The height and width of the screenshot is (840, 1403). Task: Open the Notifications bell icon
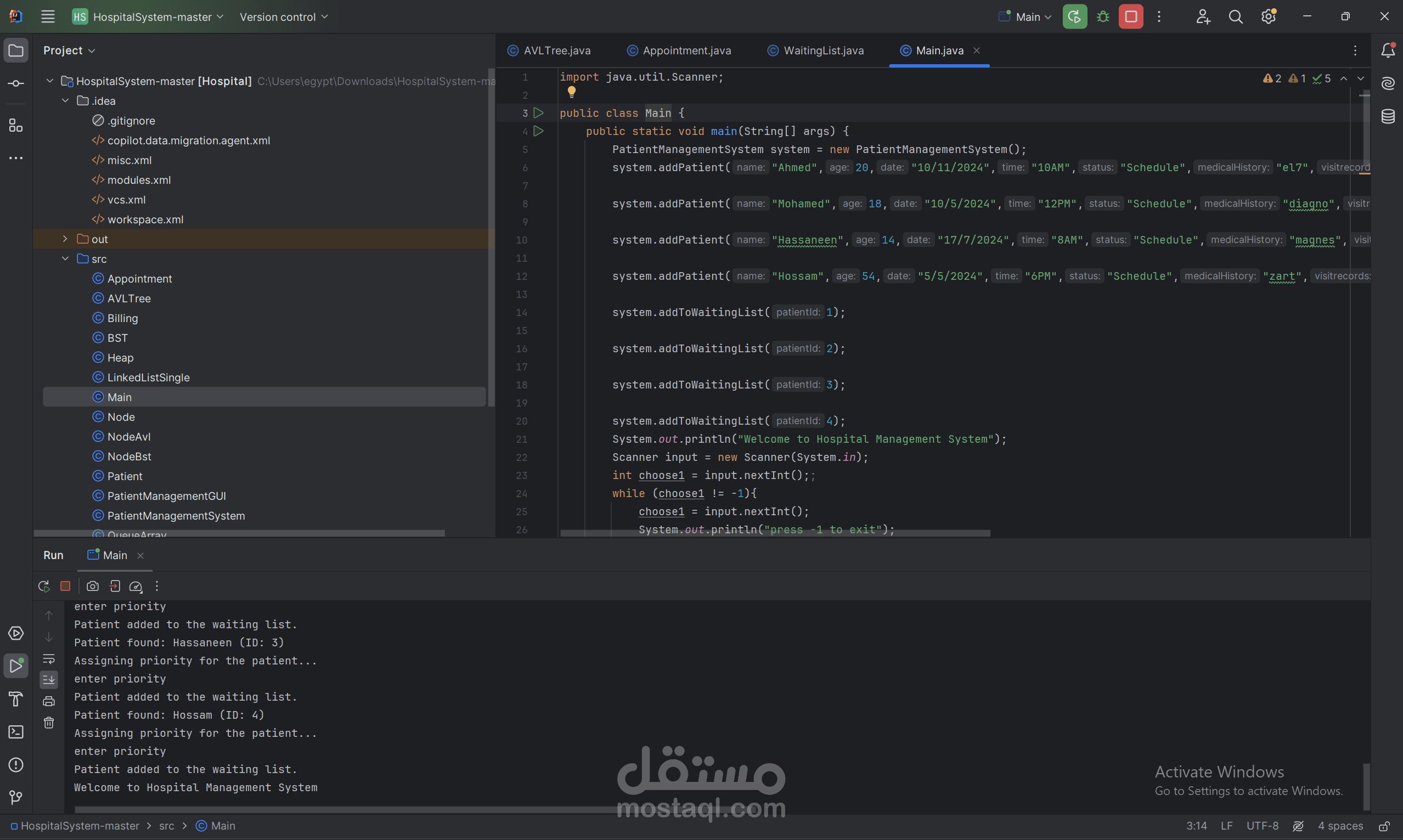(x=1388, y=50)
